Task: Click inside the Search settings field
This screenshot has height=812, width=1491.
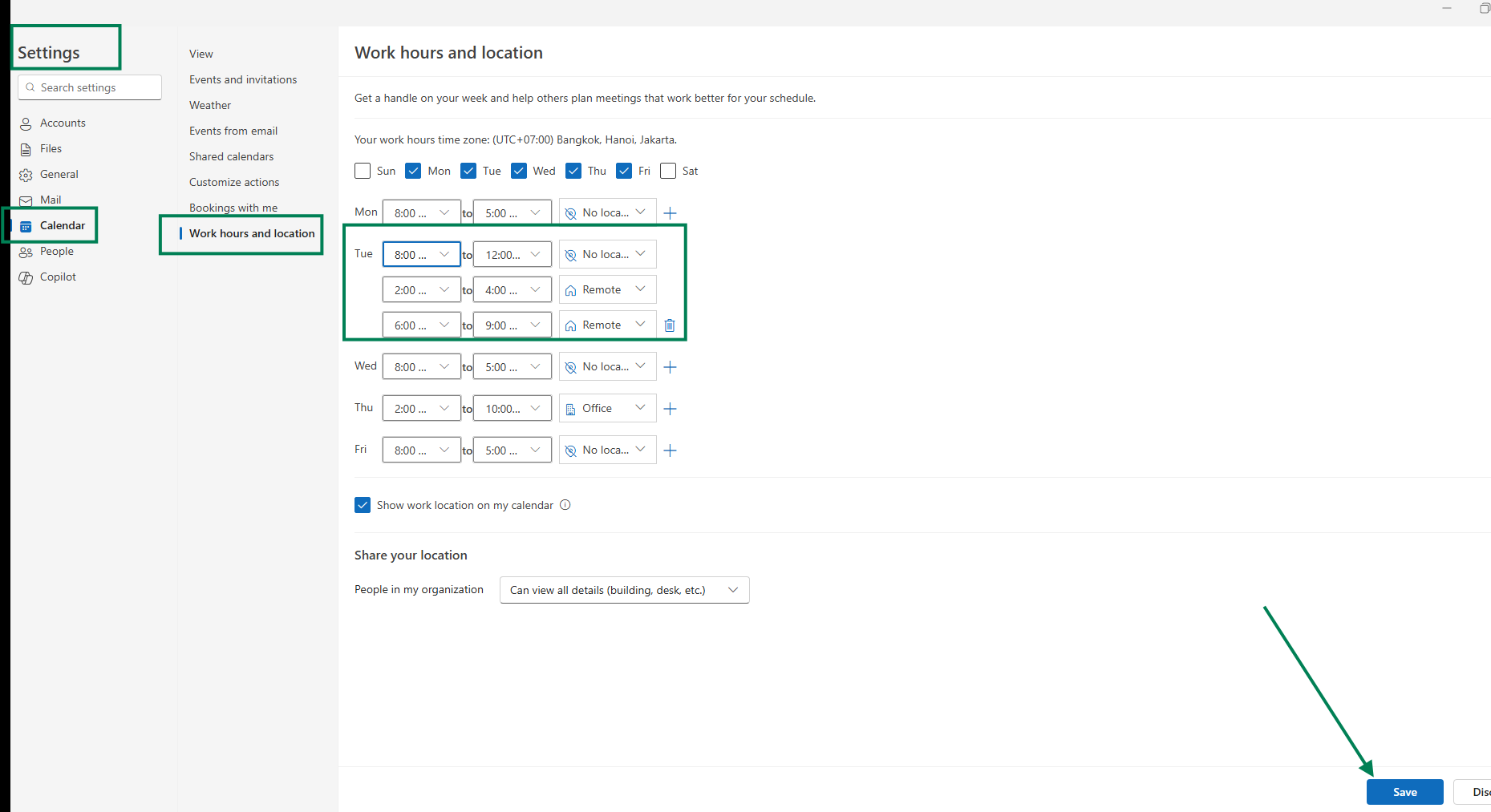Action: click(90, 87)
